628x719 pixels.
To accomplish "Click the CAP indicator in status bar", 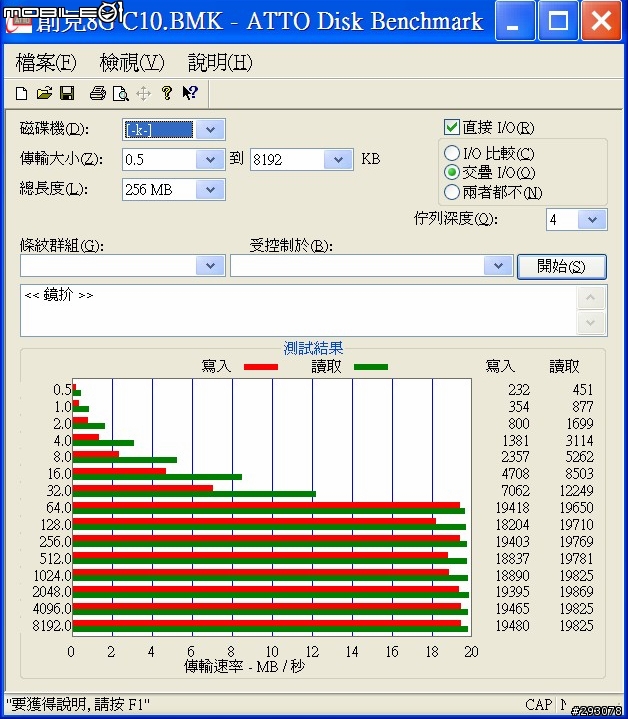I will (539, 704).
